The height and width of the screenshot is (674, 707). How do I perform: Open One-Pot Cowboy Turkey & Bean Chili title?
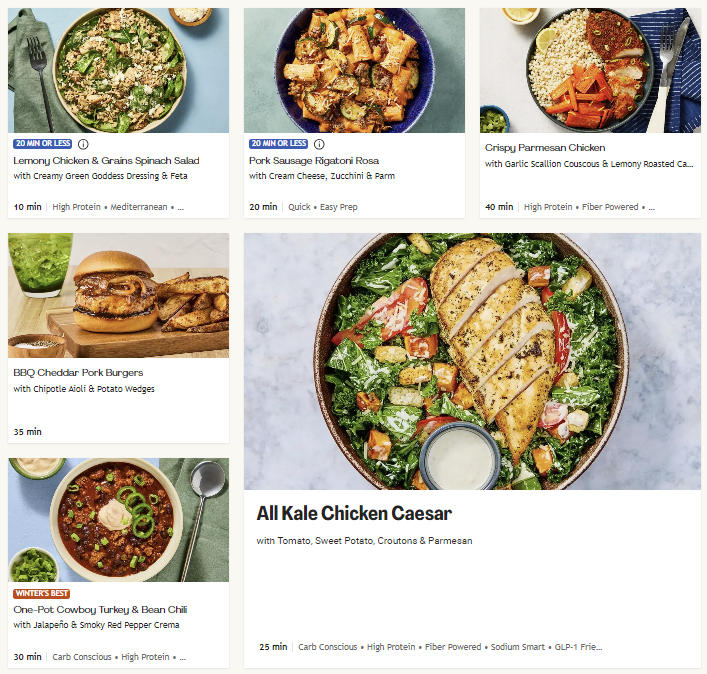(101, 609)
